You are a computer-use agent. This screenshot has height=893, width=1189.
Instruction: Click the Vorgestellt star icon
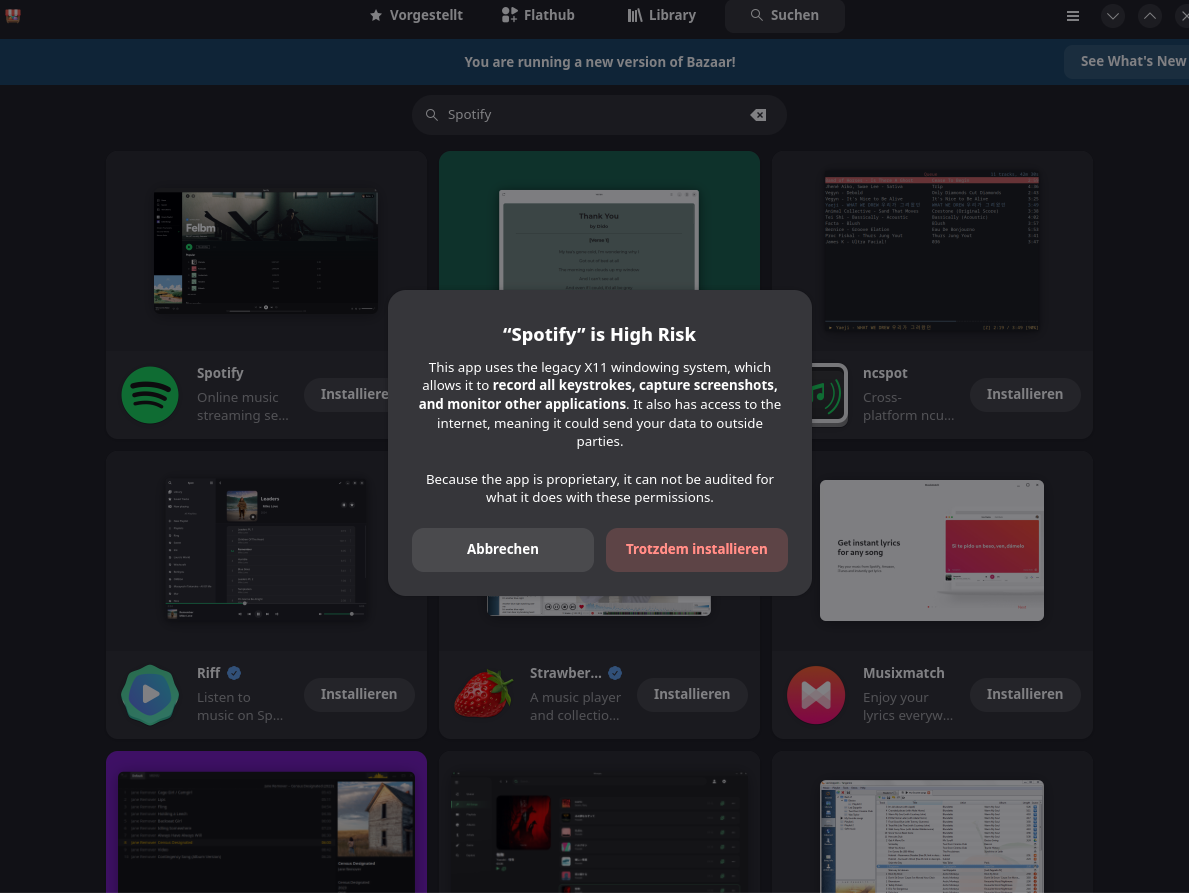[375, 15]
